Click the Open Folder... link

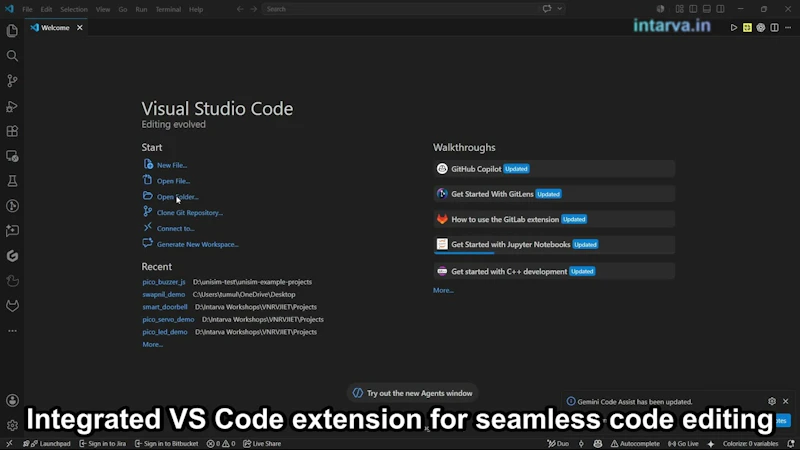tap(178, 197)
